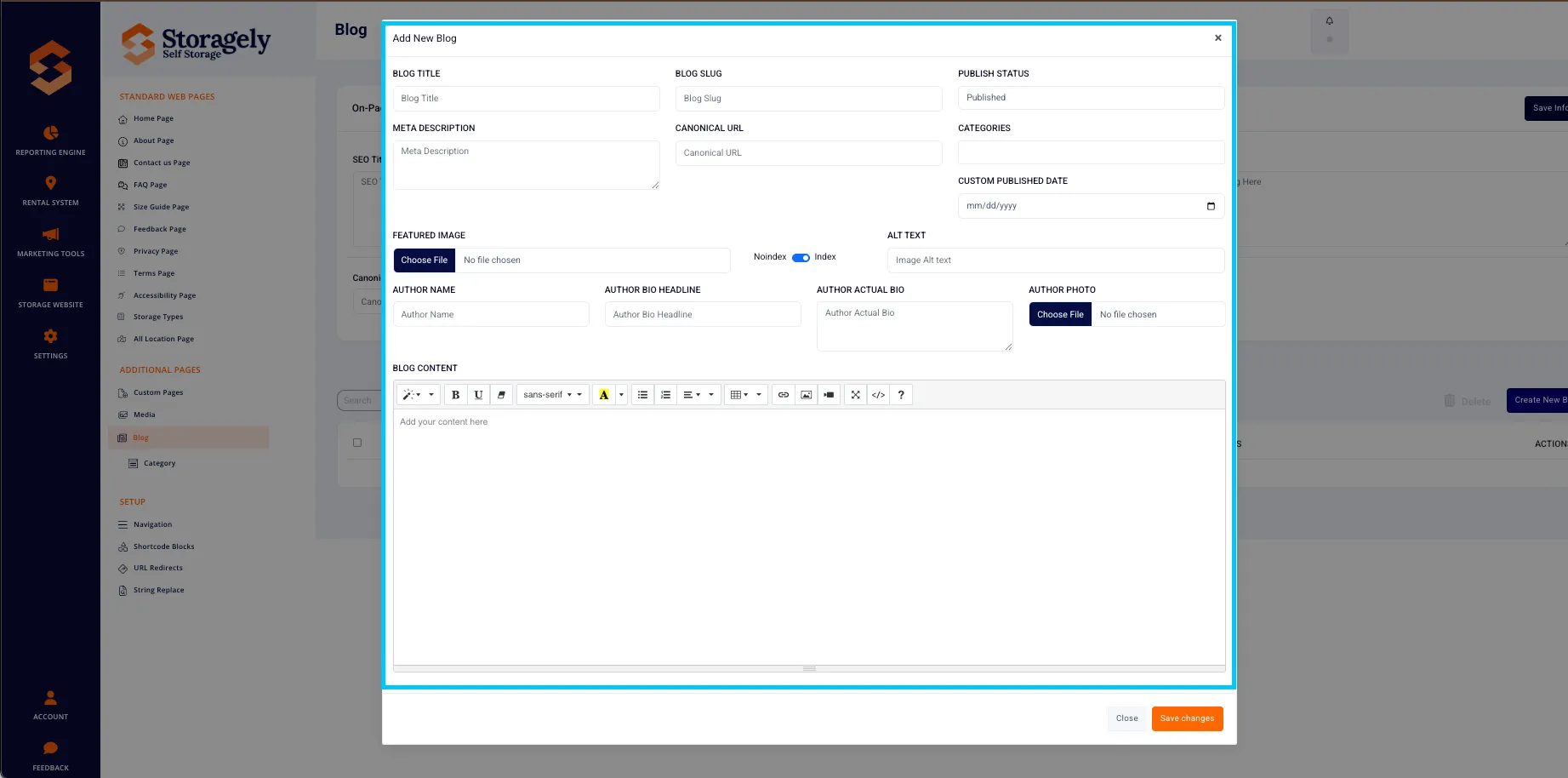Open the paragraph alignment dropdown
The width and height of the screenshot is (1568, 778).
pyautogui.click(x=698, y=395)
